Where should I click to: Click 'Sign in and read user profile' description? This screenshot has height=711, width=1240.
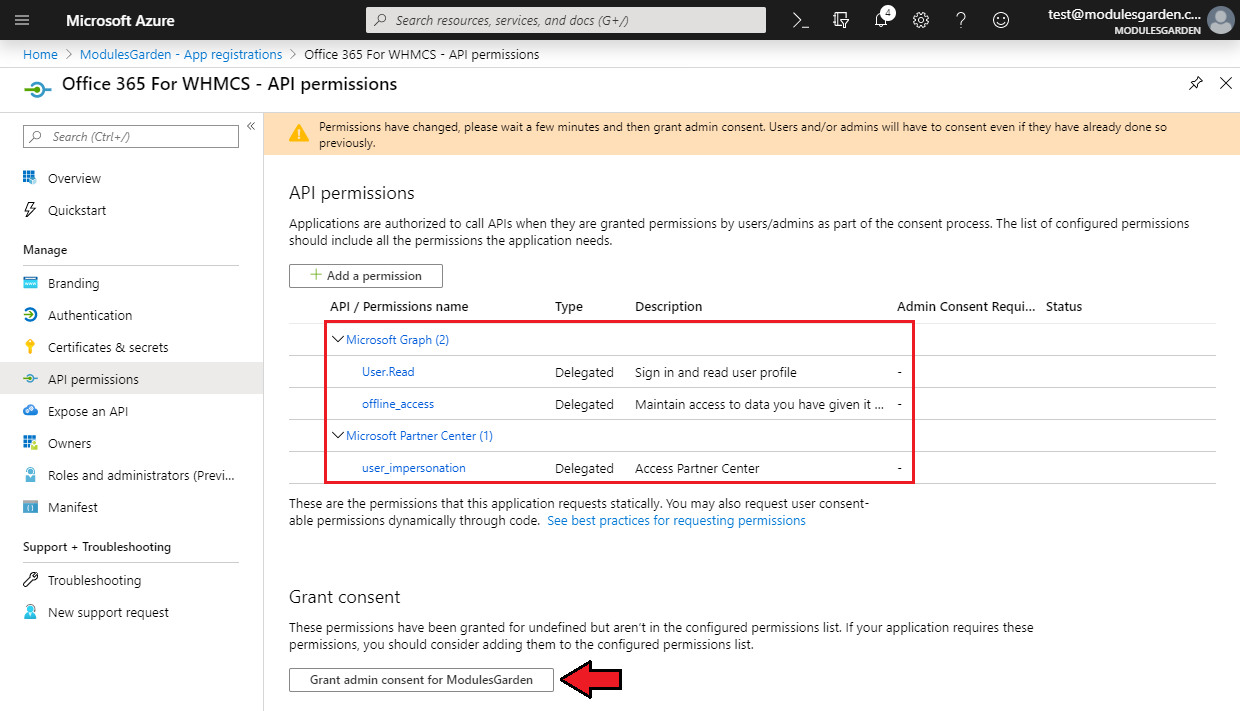[x=716, y=373]
